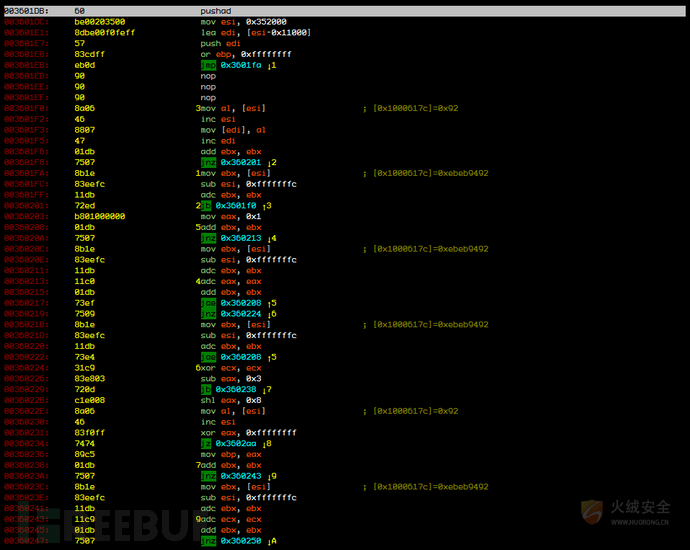Click the down-arrow marker labeled 1

point(272,65)
